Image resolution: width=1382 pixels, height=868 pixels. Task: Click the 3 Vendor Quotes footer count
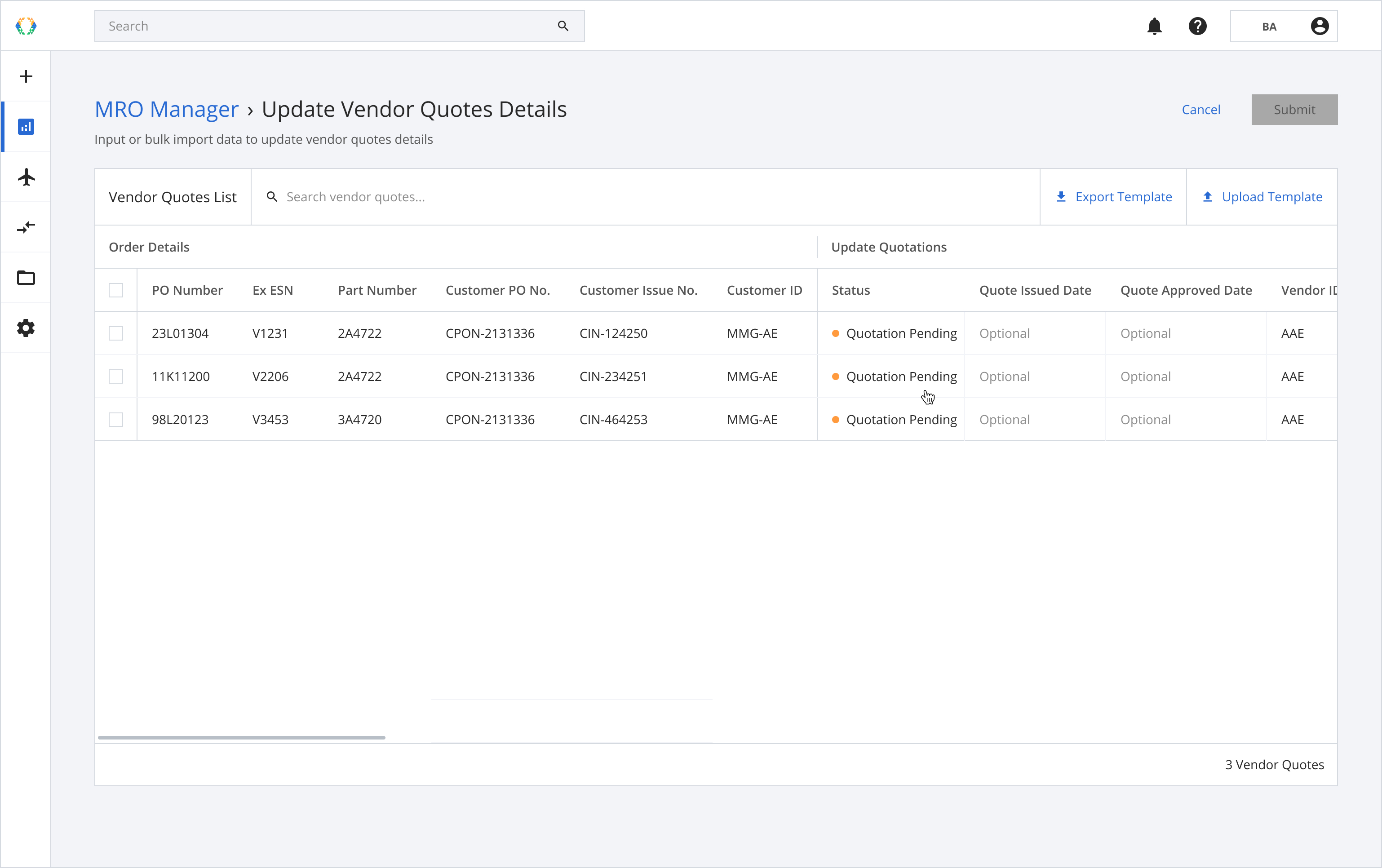tap(1274, 765)
